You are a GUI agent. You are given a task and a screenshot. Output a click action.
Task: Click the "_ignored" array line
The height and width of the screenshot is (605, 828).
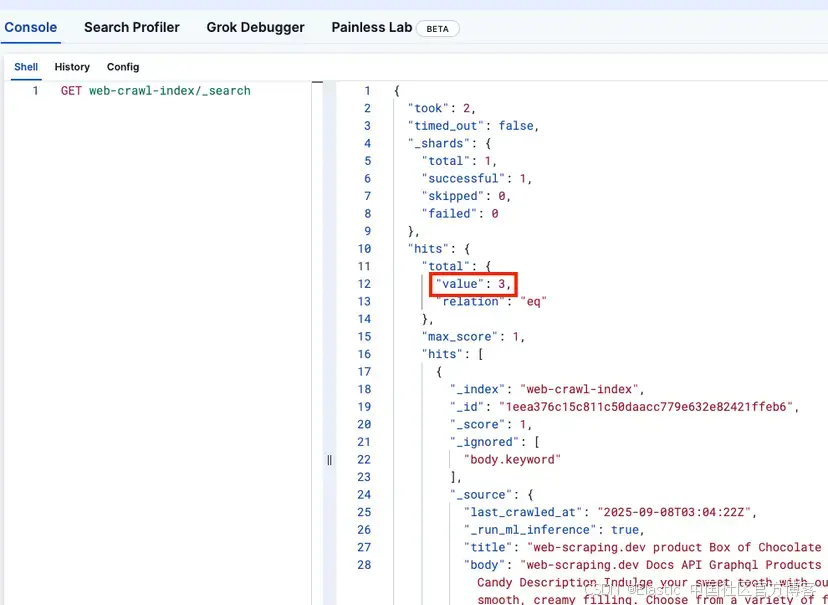pyautogui.click(x=494, y=442)
